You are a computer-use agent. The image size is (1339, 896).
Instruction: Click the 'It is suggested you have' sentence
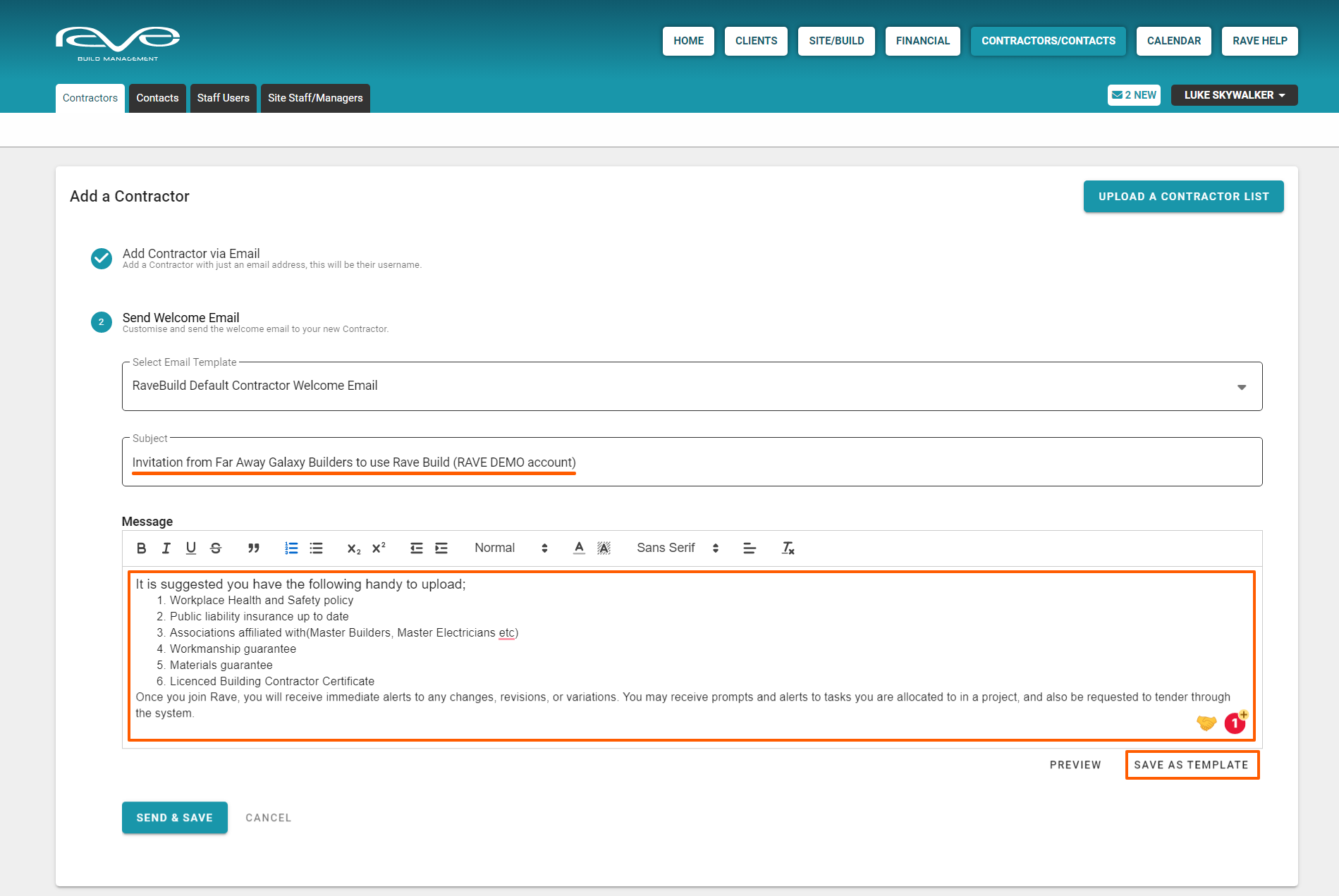pos(301,584)
